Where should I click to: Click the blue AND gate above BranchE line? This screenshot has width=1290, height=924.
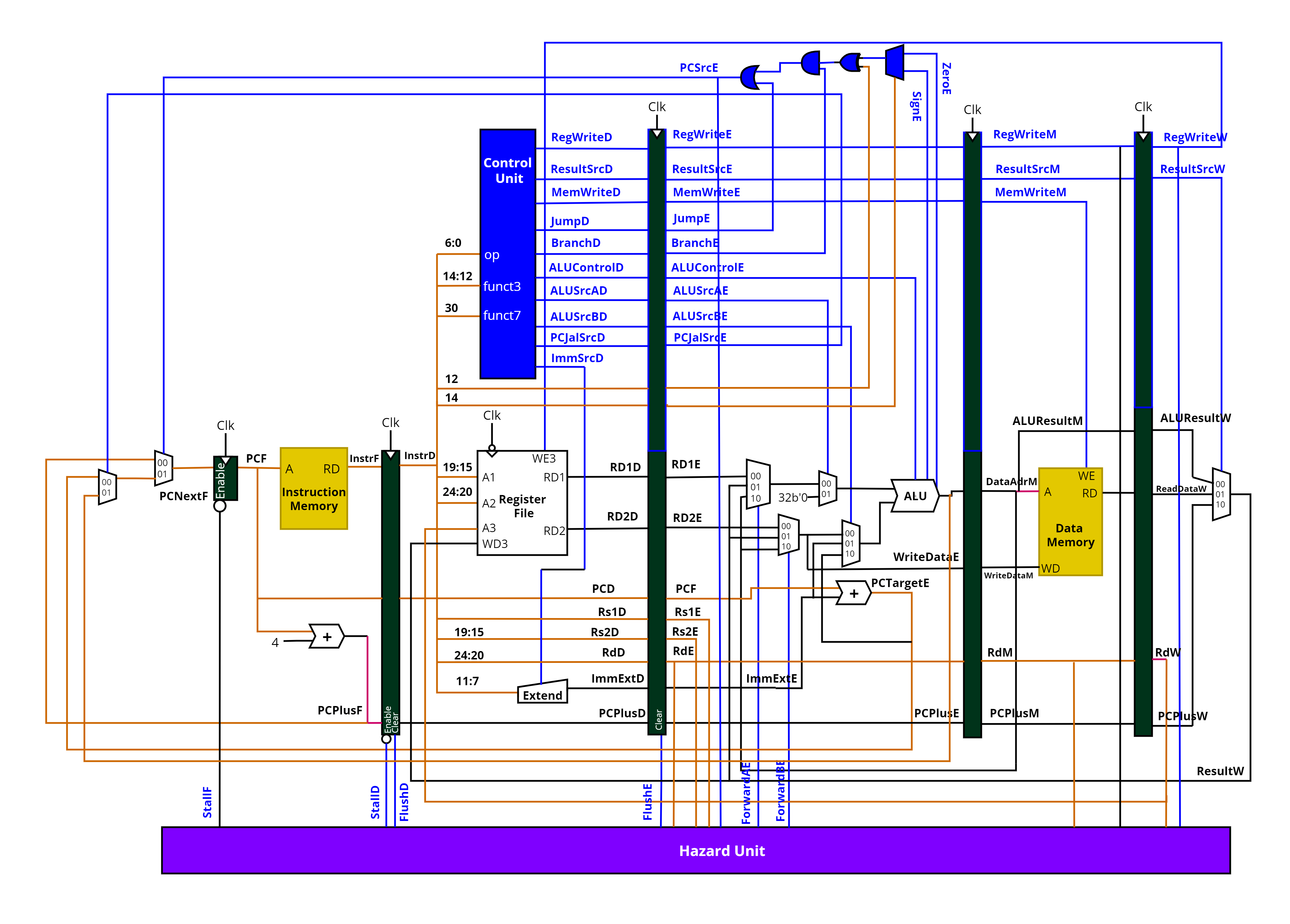[811, 63]
